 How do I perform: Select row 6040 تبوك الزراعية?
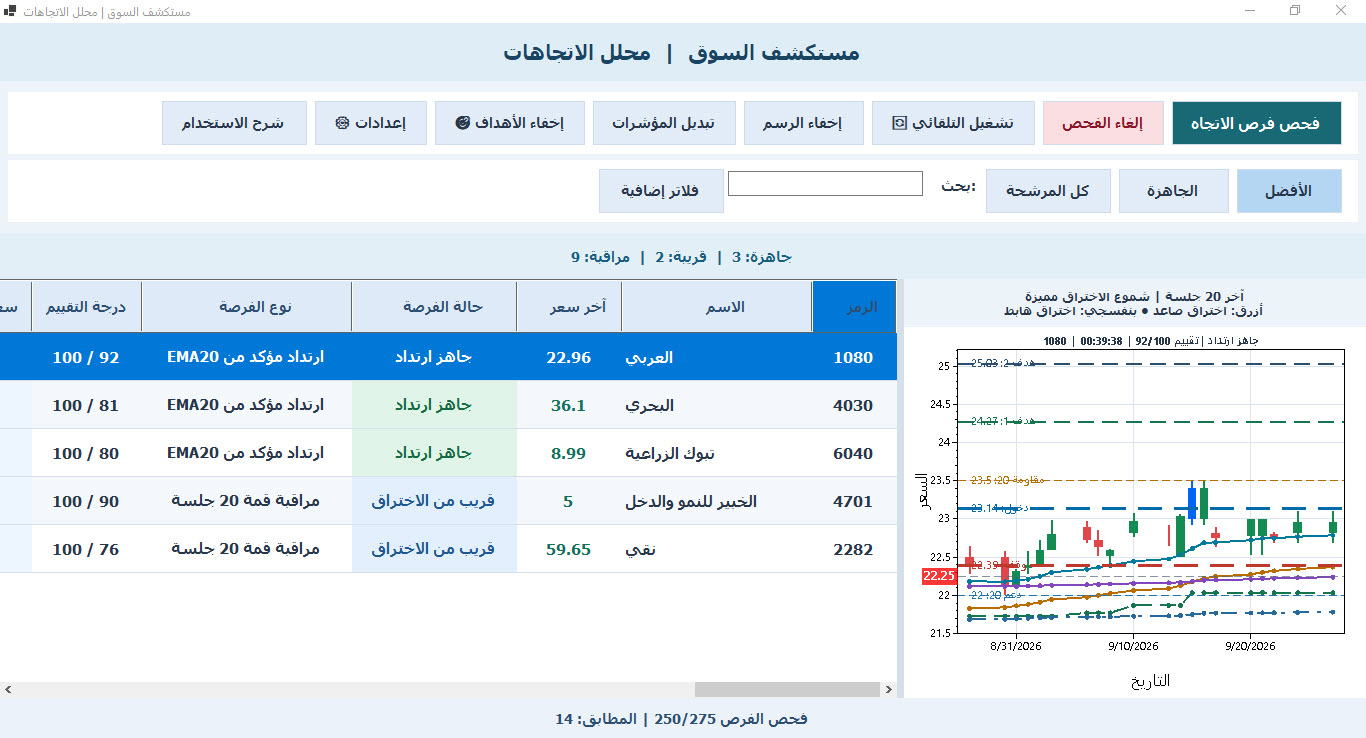click(x=448, y=453)
